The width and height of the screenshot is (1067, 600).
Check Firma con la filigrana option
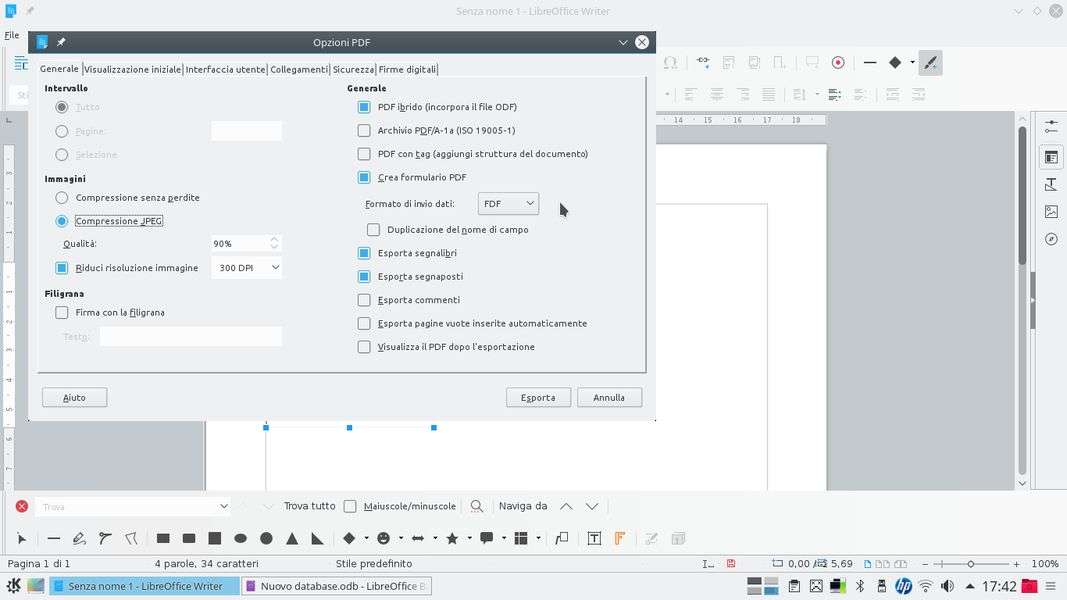[x=62, y=313]
